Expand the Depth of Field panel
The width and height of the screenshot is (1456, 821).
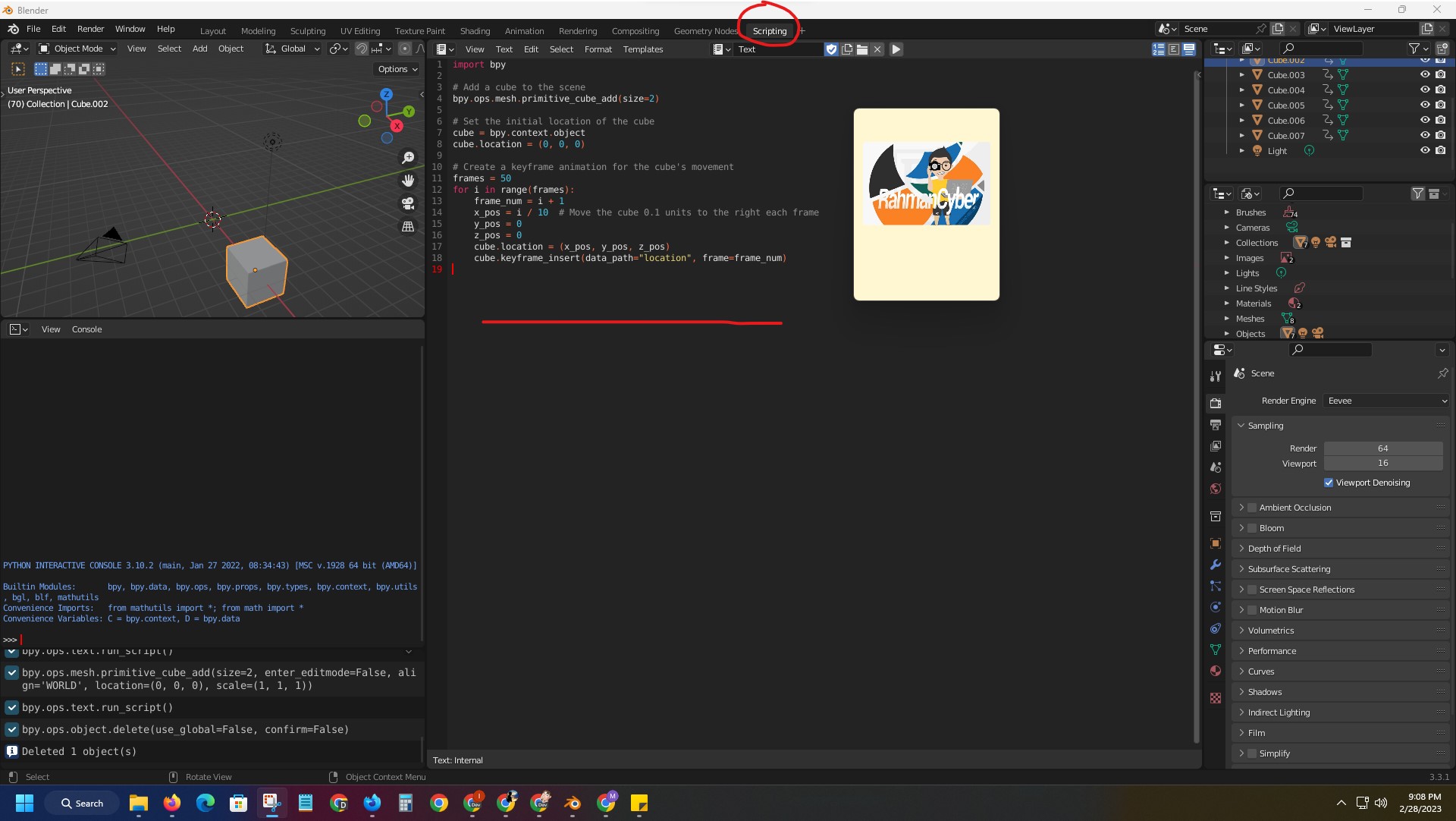(1274, 549)
